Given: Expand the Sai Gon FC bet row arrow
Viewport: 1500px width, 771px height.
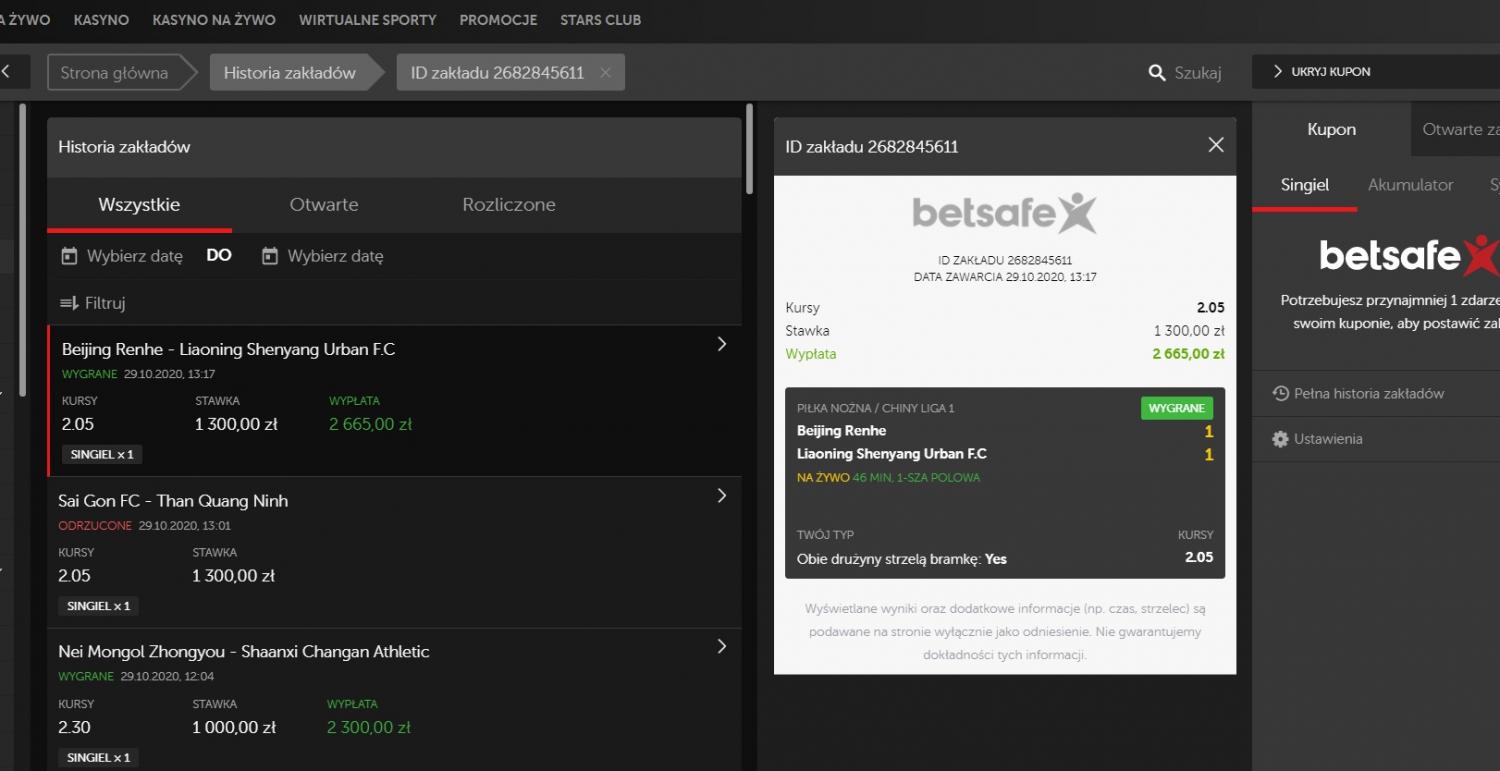Looking at the screenshot, I should click(x=722, y=495).
